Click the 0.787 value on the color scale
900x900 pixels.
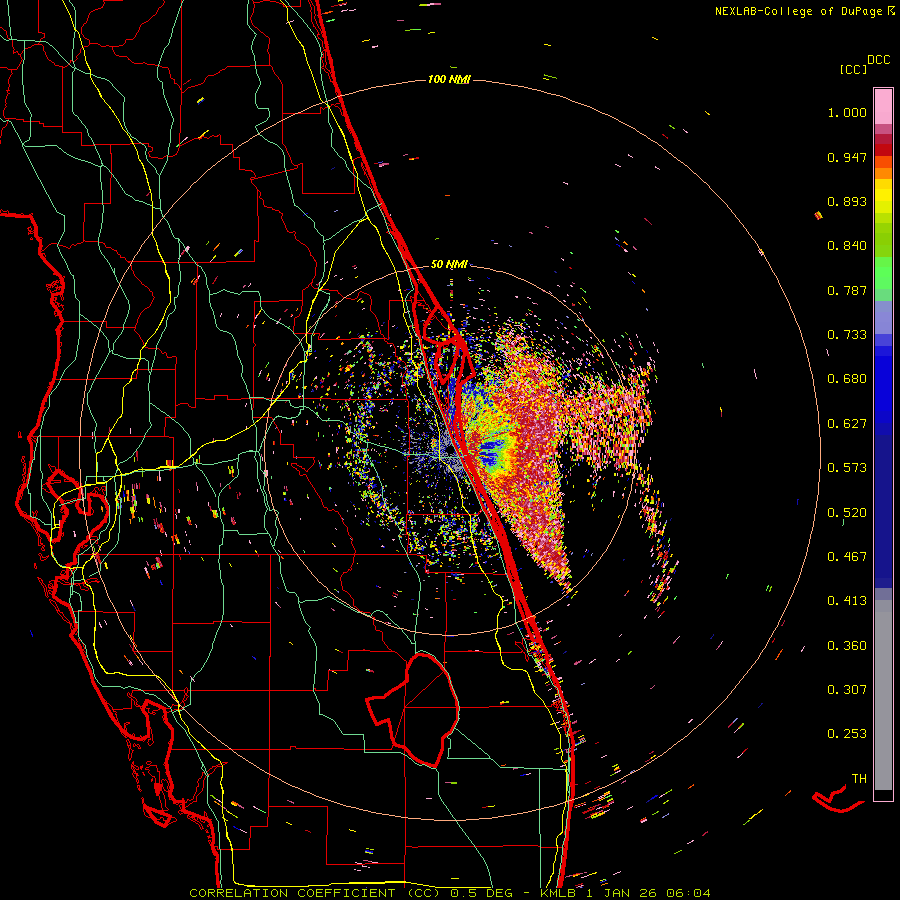pyautogui.click(x=847, y=290)
